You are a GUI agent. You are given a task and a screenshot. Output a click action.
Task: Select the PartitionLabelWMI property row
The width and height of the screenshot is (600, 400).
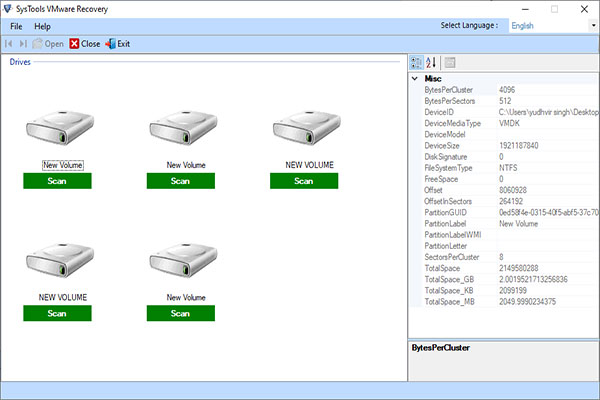(x=510, y=235)
